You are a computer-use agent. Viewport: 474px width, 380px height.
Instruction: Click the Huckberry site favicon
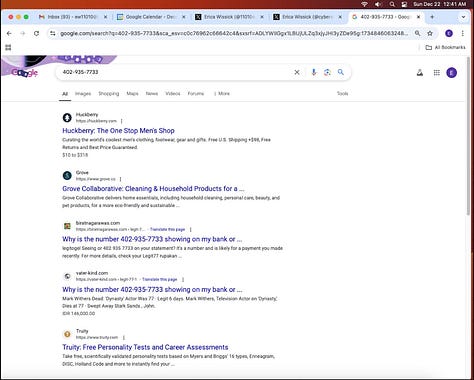point(67,118)
